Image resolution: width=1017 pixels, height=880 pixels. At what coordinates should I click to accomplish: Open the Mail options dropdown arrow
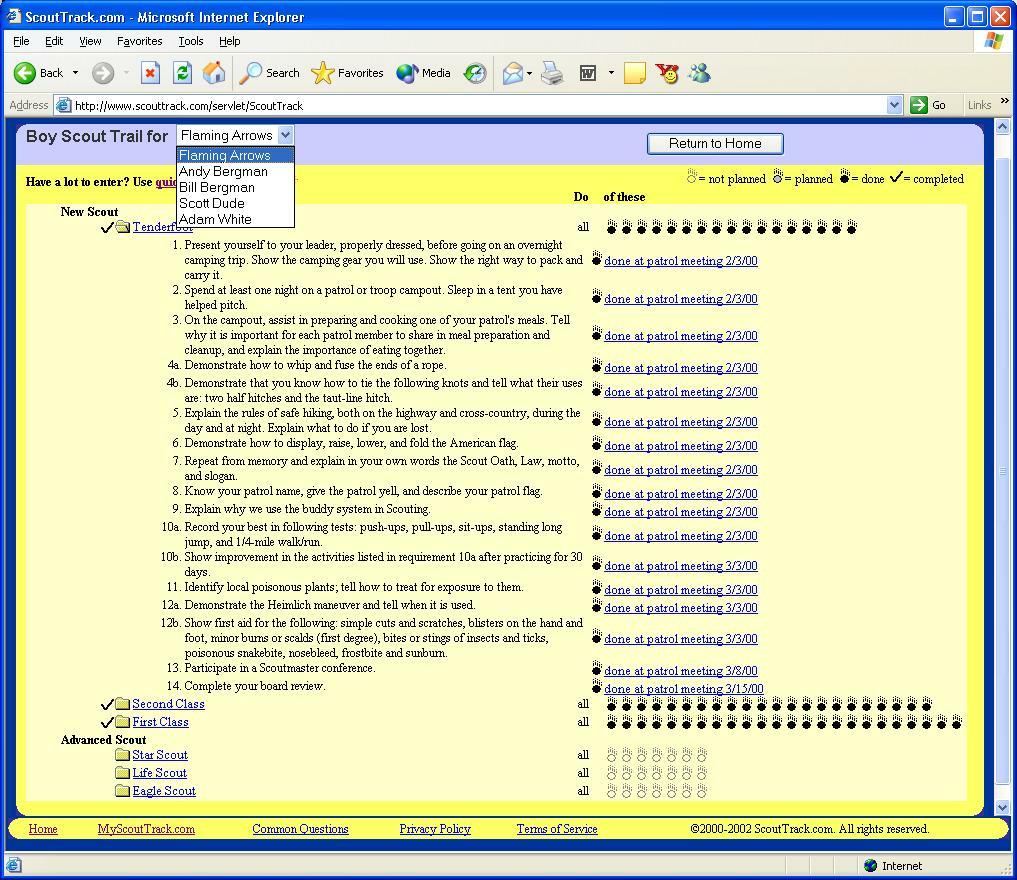(x=529, y=73)
